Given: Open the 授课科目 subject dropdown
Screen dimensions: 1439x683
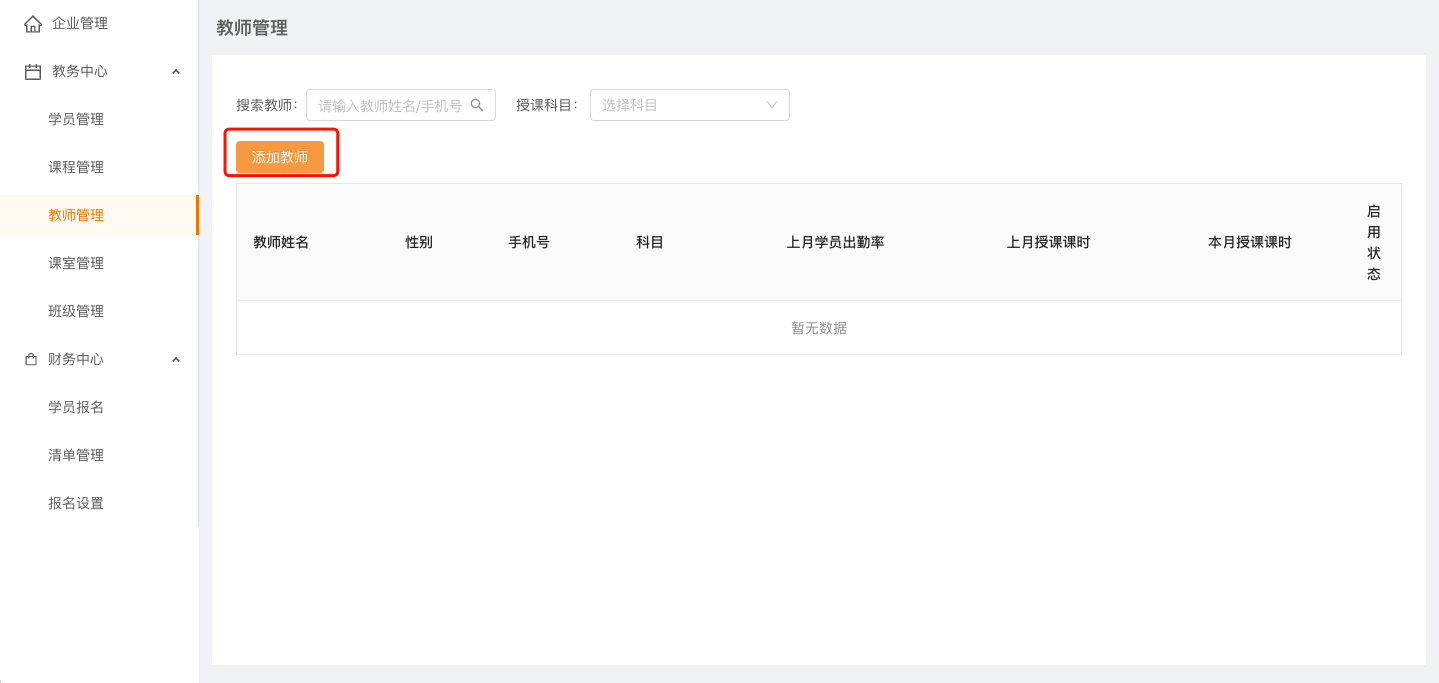Looking at the screenshot, I should pyautogui.click(x=689, y=105).
